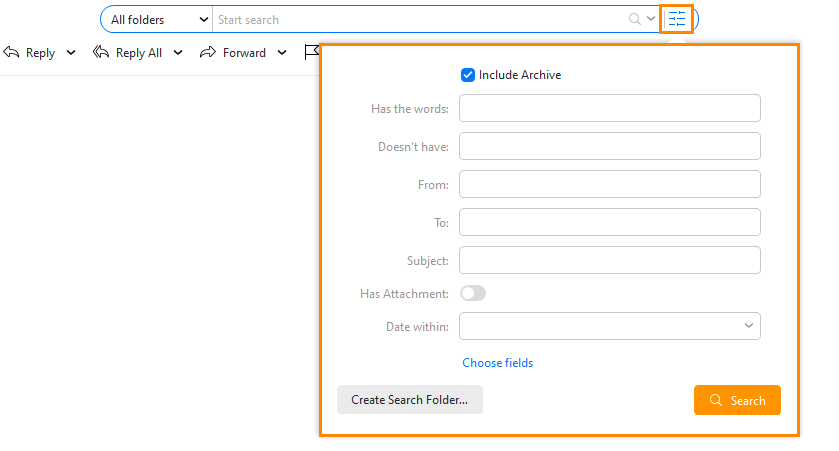Select the Subject text field

(609, 260)
